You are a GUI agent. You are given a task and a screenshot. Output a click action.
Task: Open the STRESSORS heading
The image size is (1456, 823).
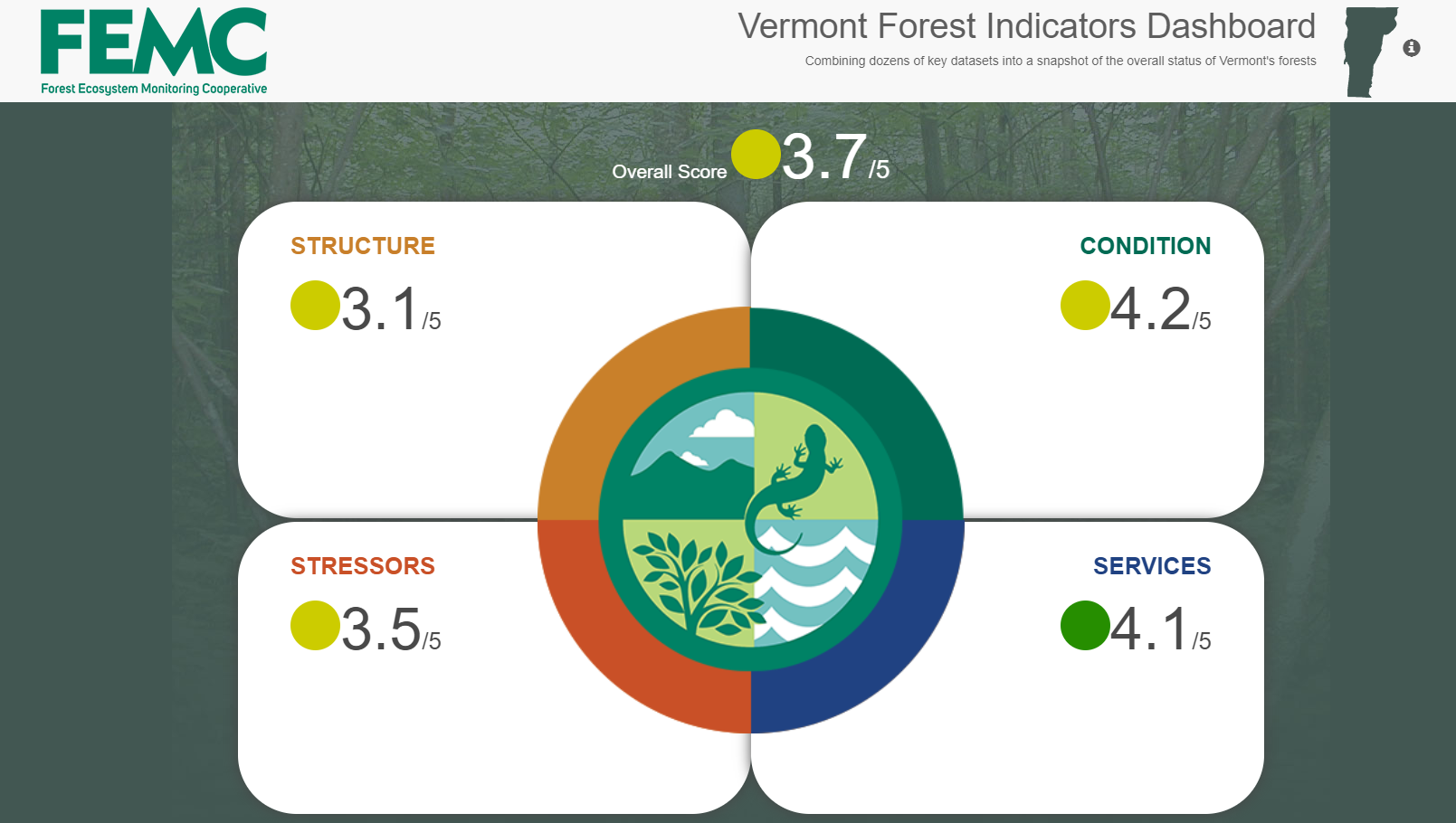click(363, 566)
